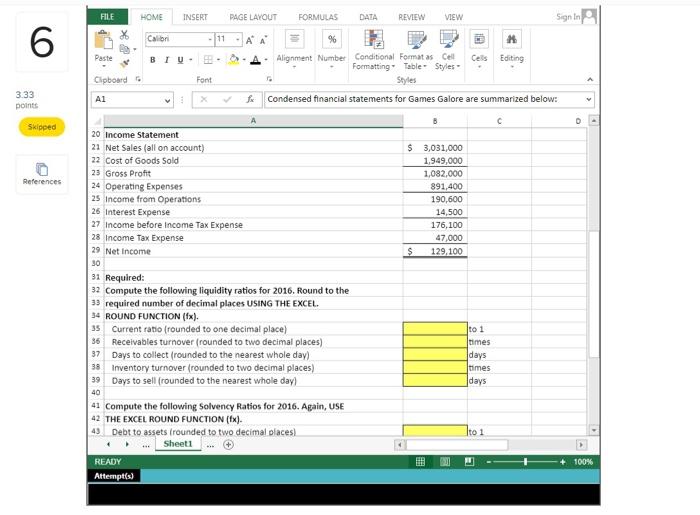
Task: Increase font size with large A icon
Action: 250,40
